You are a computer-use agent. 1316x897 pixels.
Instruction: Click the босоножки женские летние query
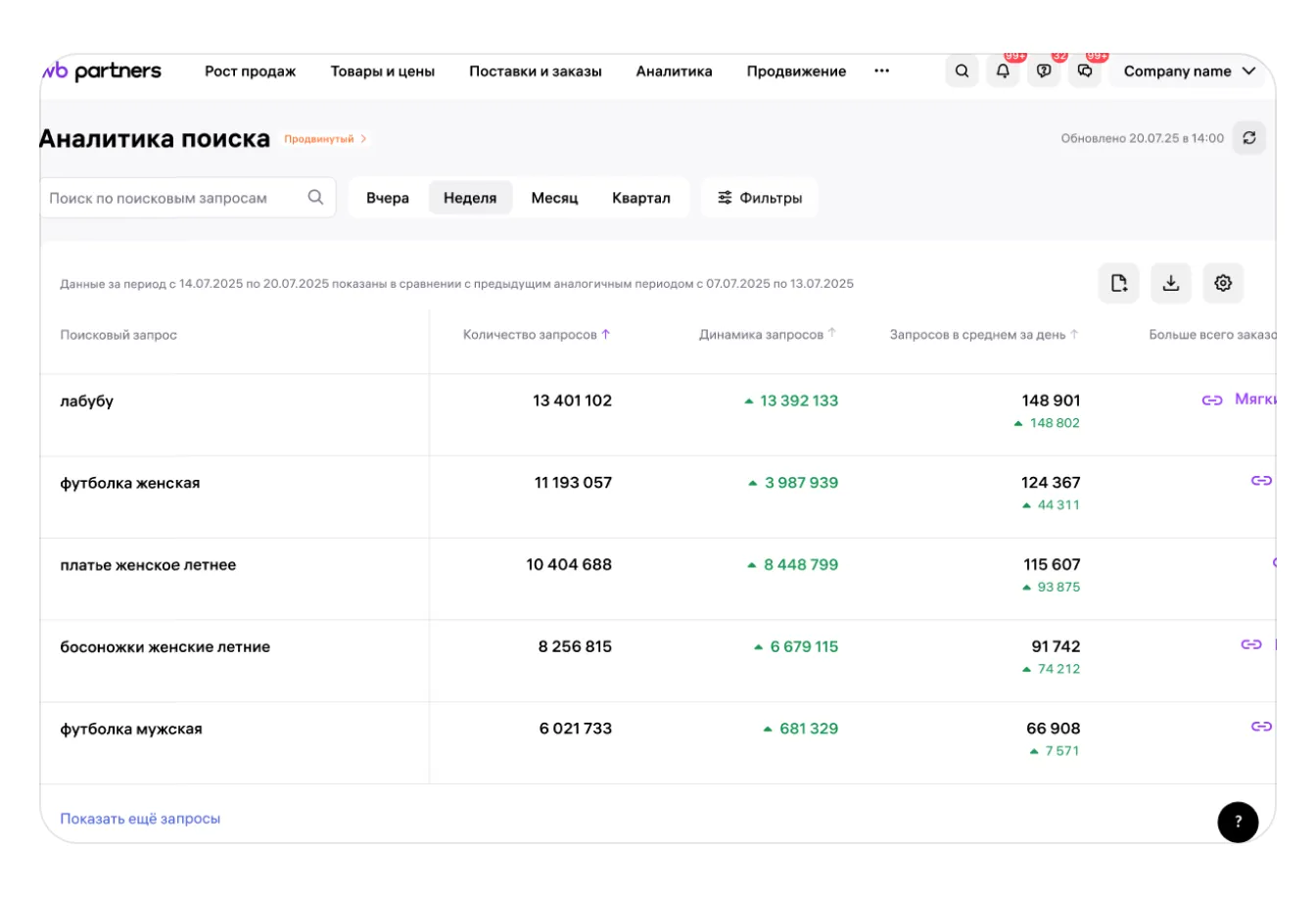pyautogui.click(x=164, y=647)
